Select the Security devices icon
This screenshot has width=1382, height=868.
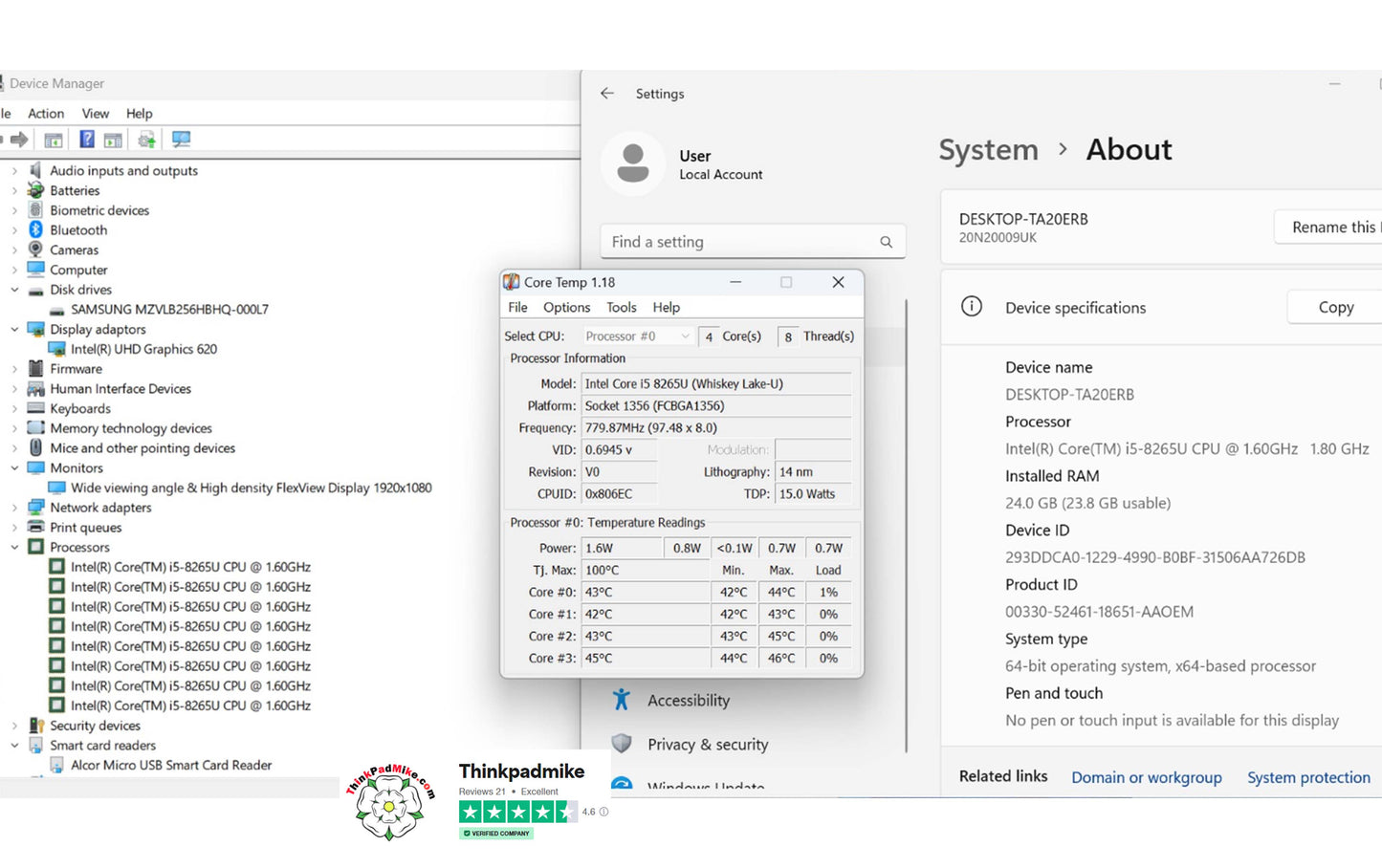[35, 726]
